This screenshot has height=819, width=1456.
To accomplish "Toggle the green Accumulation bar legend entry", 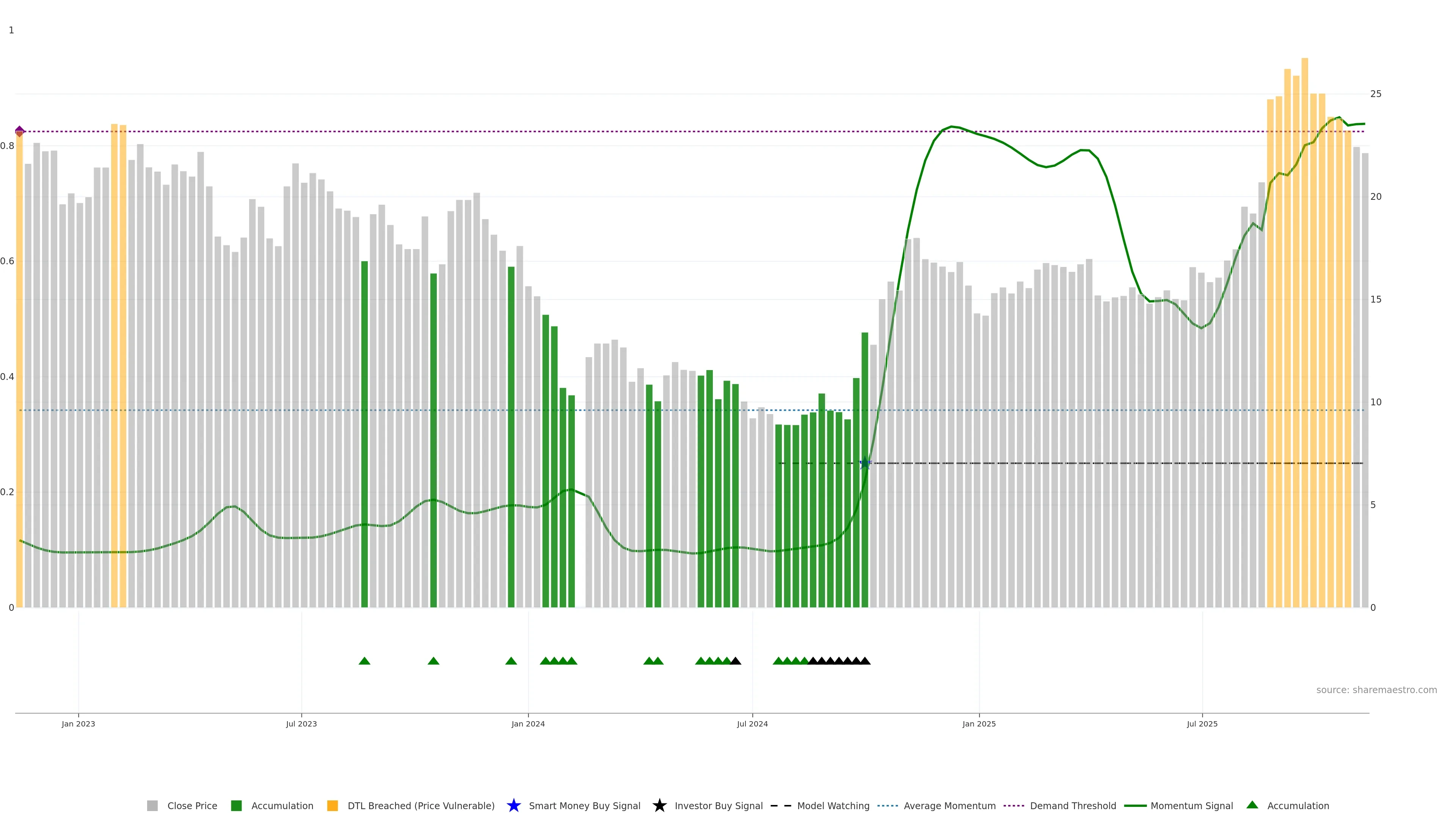I will 236,805.
